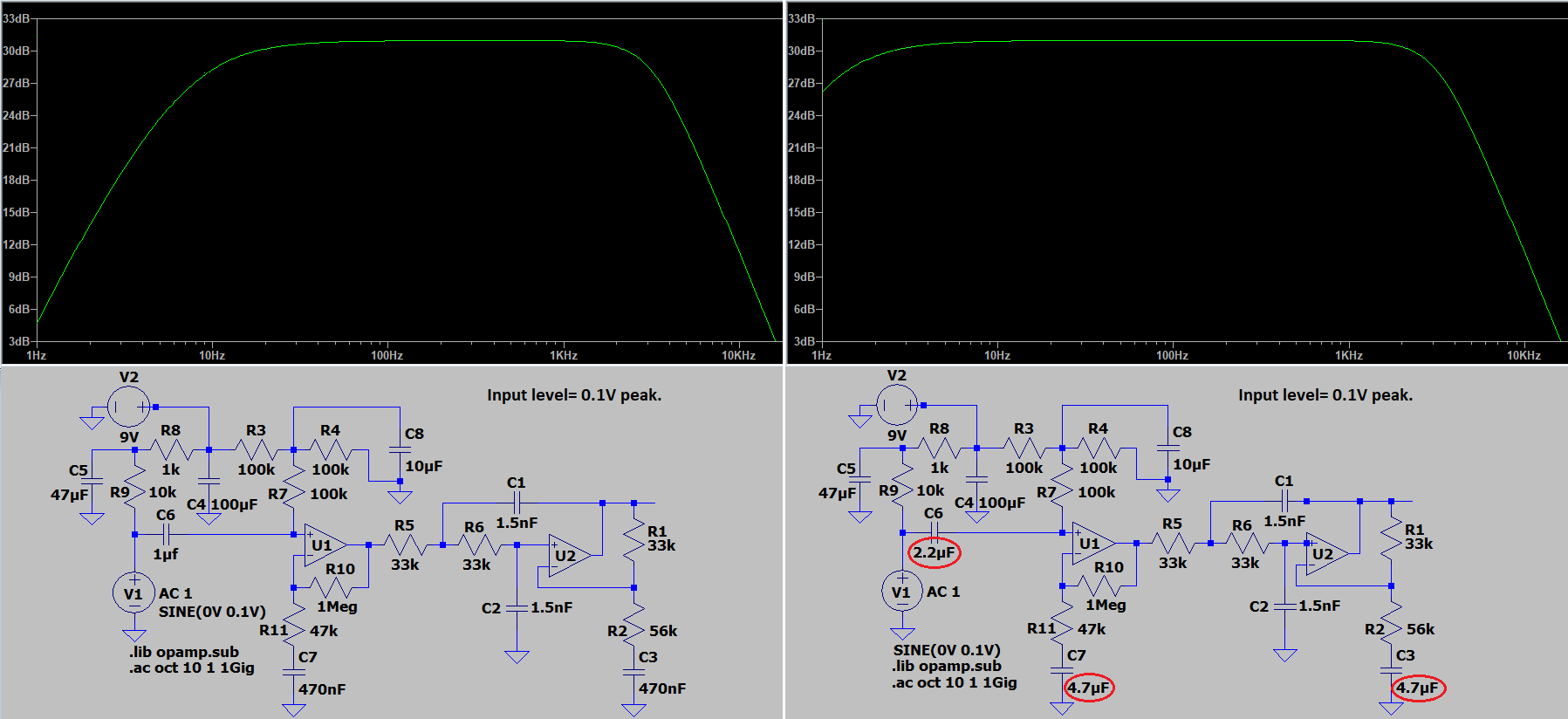Click the ground symbol under C5 in right schematic
The height and width of the screenshot is (719, 1568).
[859, 517]
